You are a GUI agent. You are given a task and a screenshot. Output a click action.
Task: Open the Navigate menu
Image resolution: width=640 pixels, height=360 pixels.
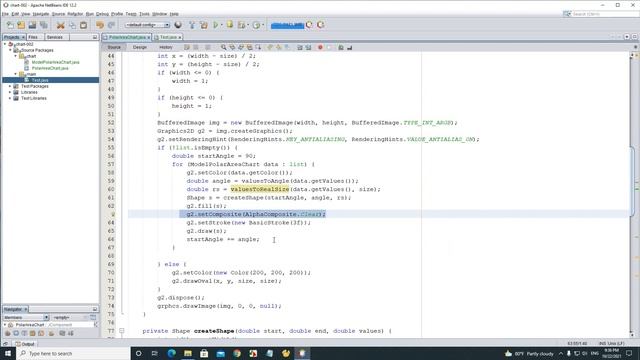pos(40,14)
